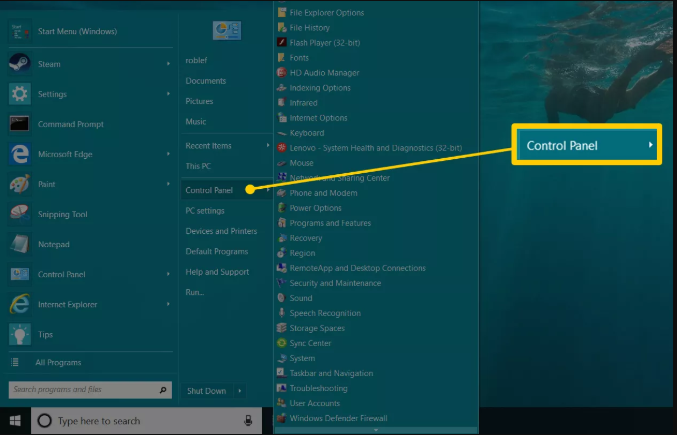Image resolution: width=677 pixels, height=435 pixels.
Task: Expand Paint submenu arrow
Action: pos(168,184)
